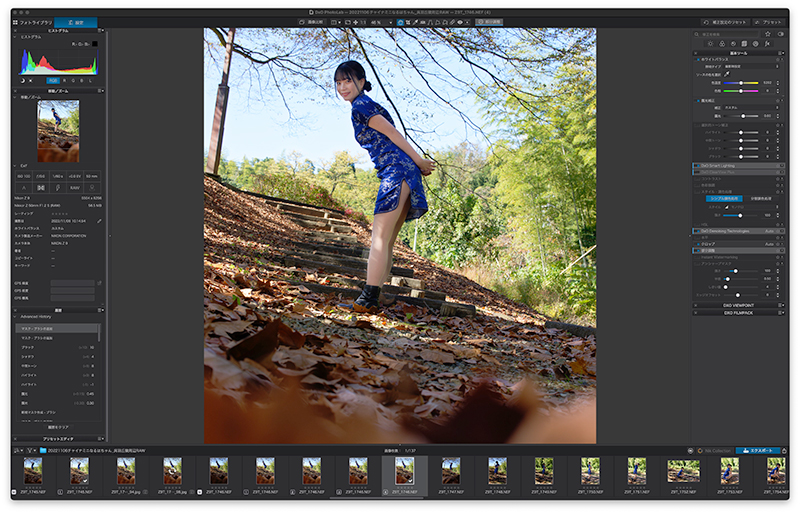800x513 pixels.
Task: Click the GPS latitude input field
Action: (72, 283)
